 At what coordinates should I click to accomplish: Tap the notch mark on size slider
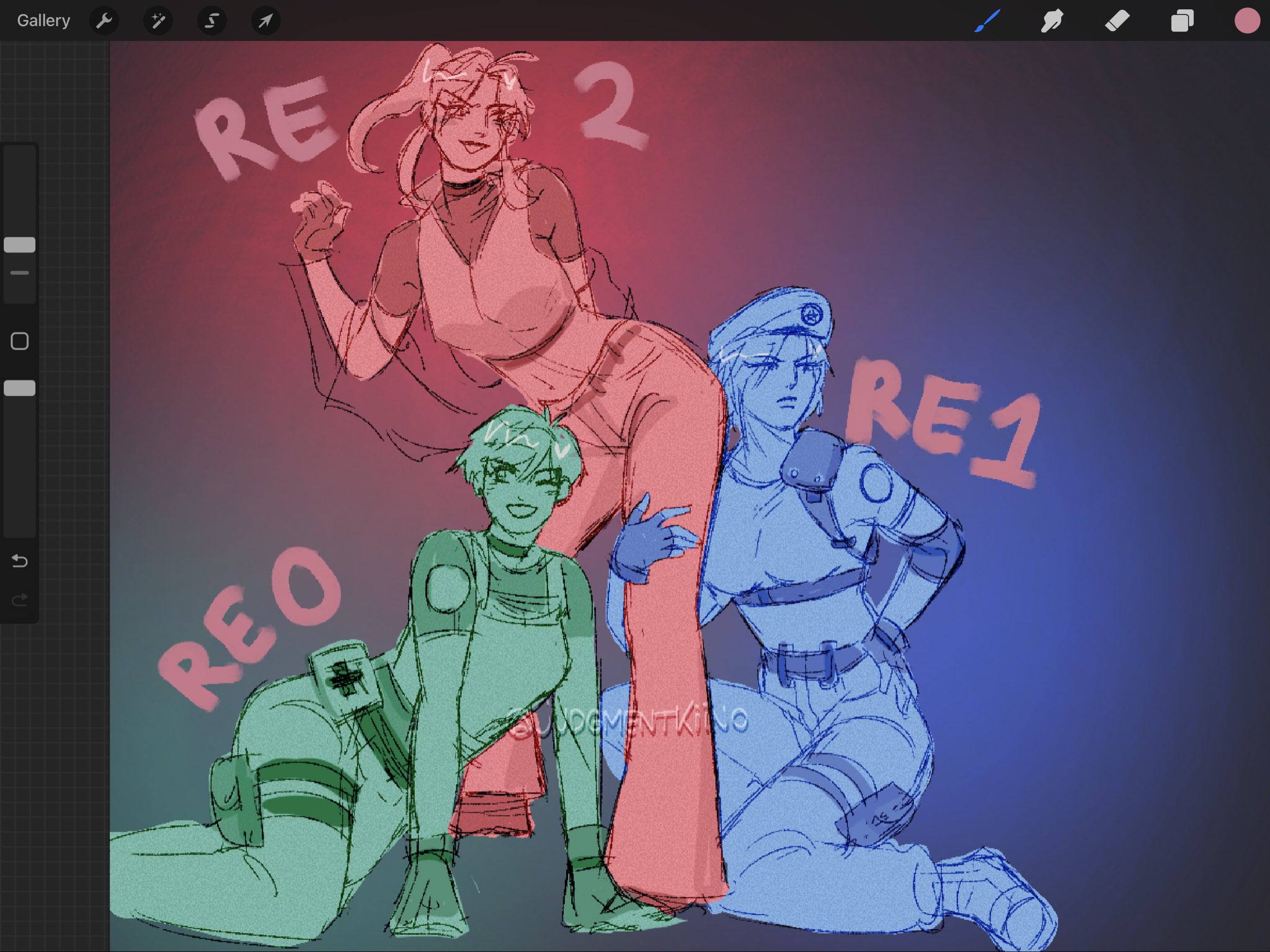pos(20,273)
